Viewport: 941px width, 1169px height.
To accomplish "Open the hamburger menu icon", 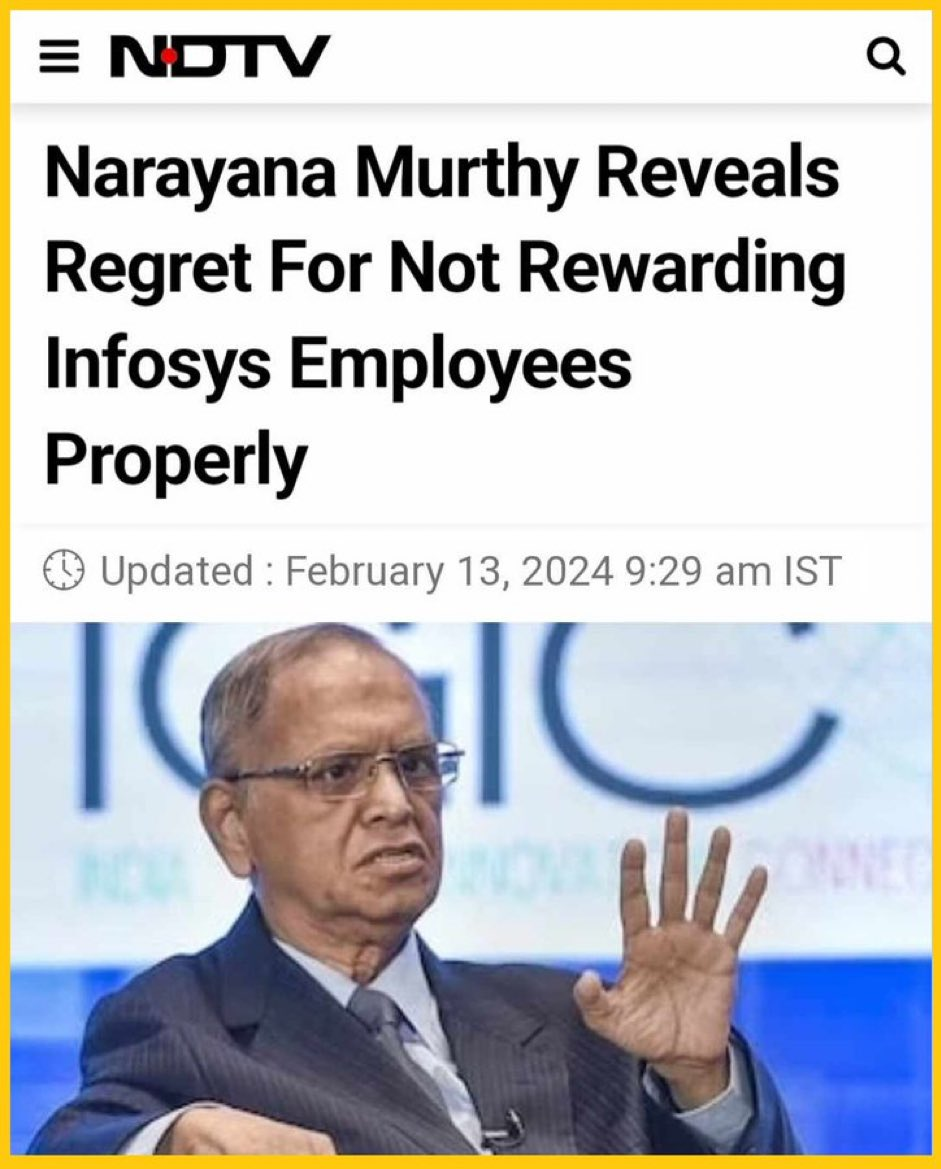I will point(59,57).
